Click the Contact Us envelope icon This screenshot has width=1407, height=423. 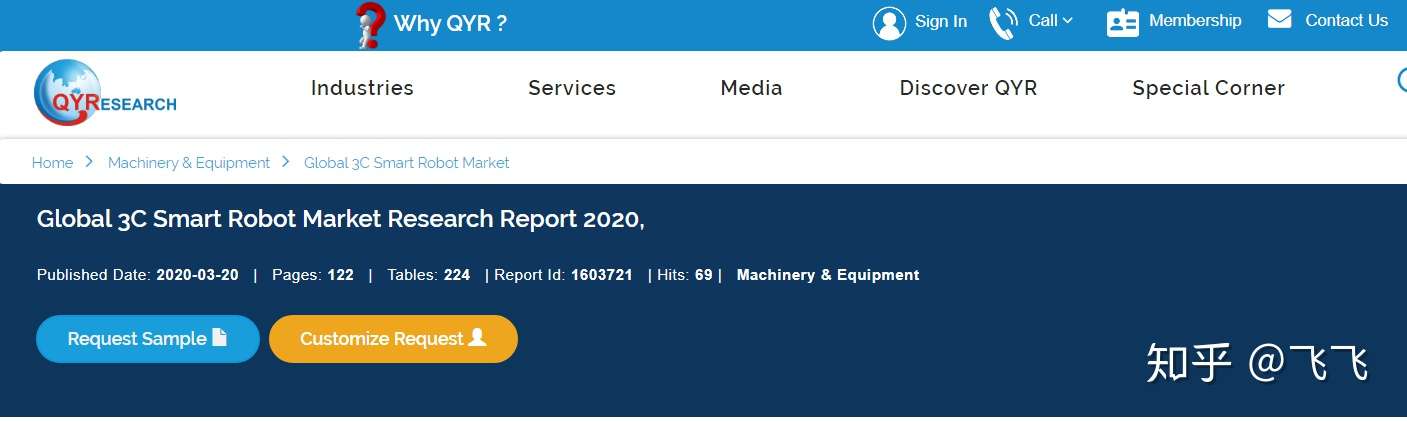(x=1280, y=19)
